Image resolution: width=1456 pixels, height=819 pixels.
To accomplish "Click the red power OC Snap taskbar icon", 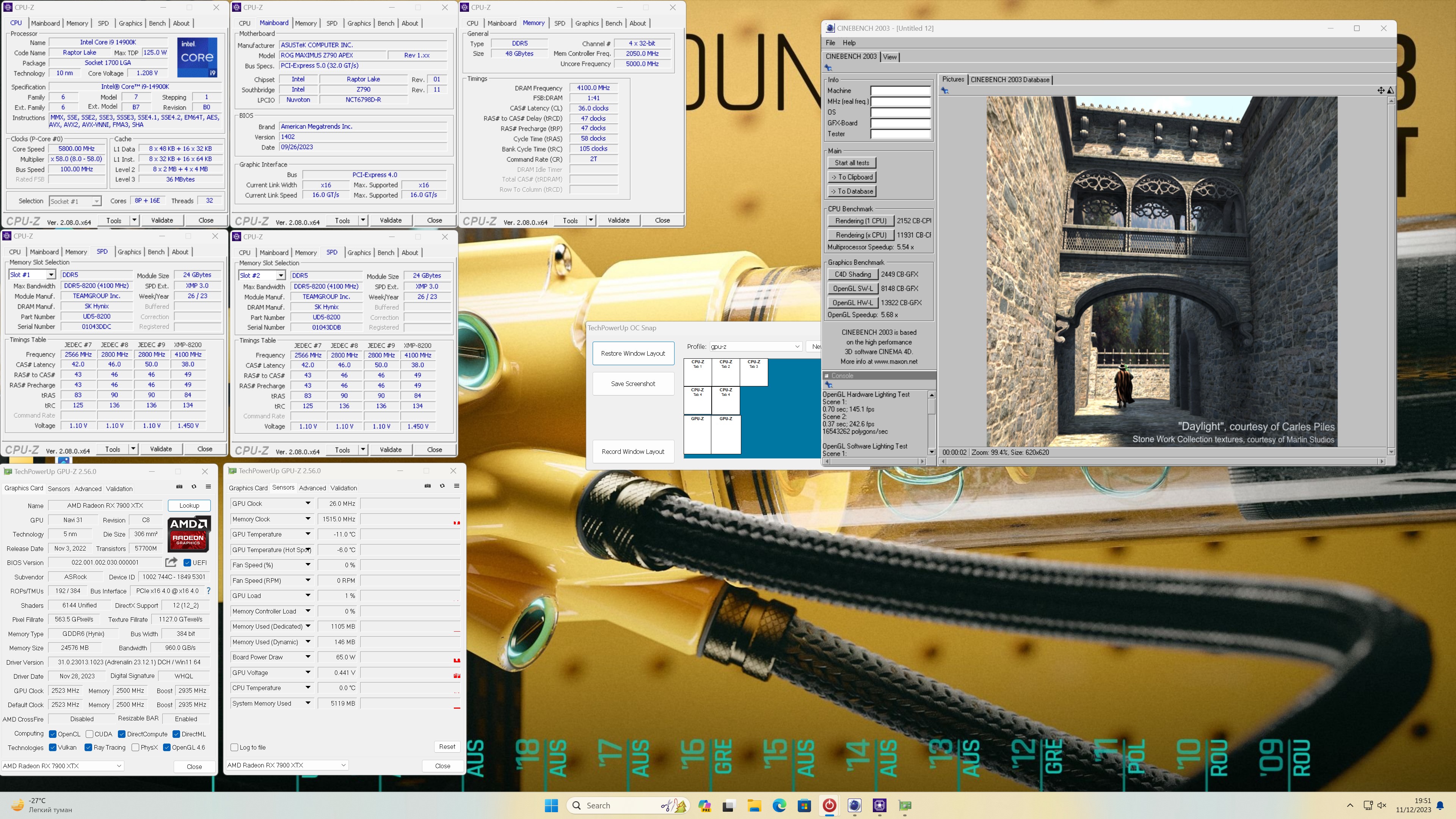I will pyautogui.click(x=829, y=805).
